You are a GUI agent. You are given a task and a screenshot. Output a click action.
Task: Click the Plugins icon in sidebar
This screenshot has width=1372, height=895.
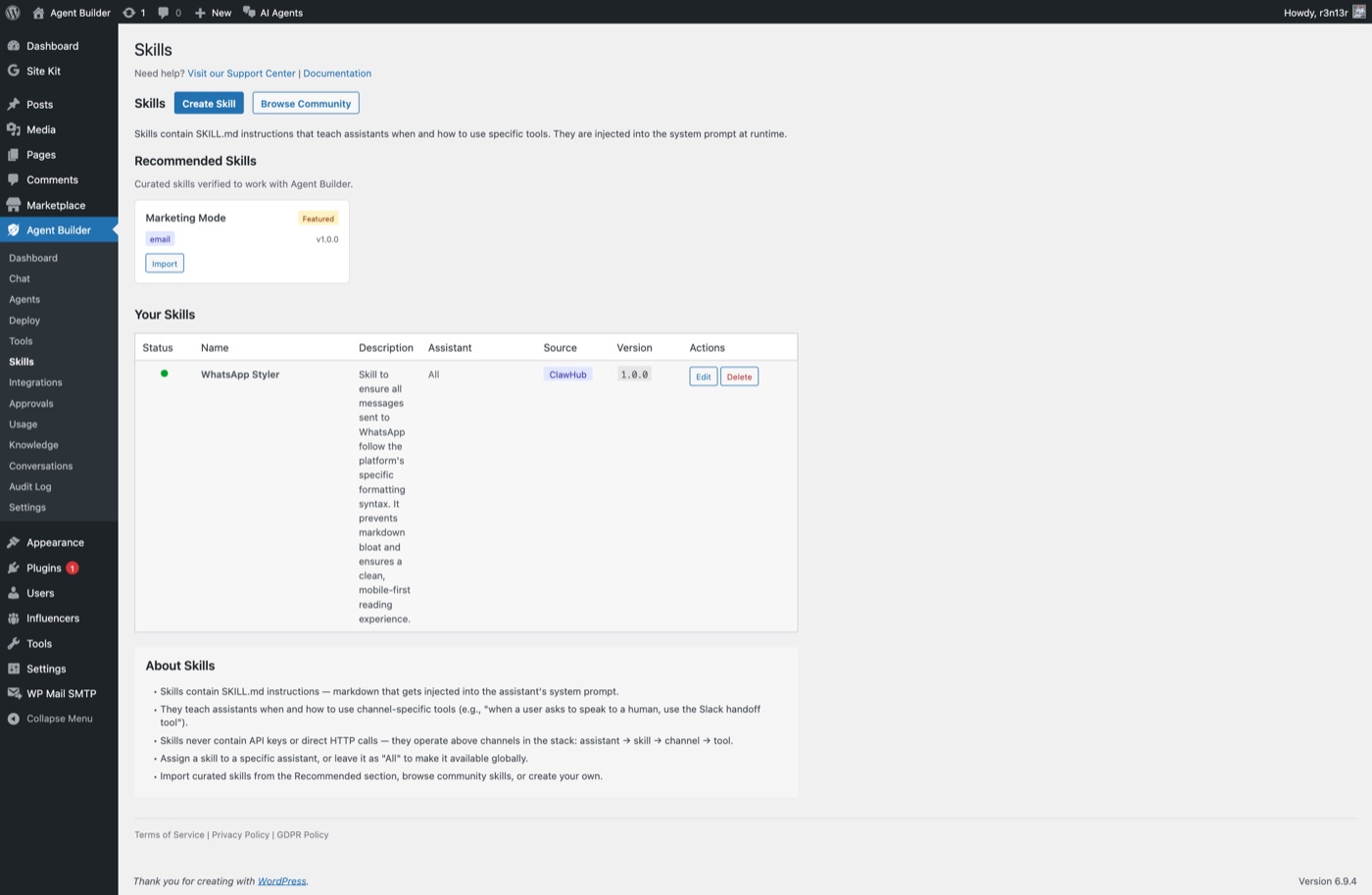pos(14,568)
